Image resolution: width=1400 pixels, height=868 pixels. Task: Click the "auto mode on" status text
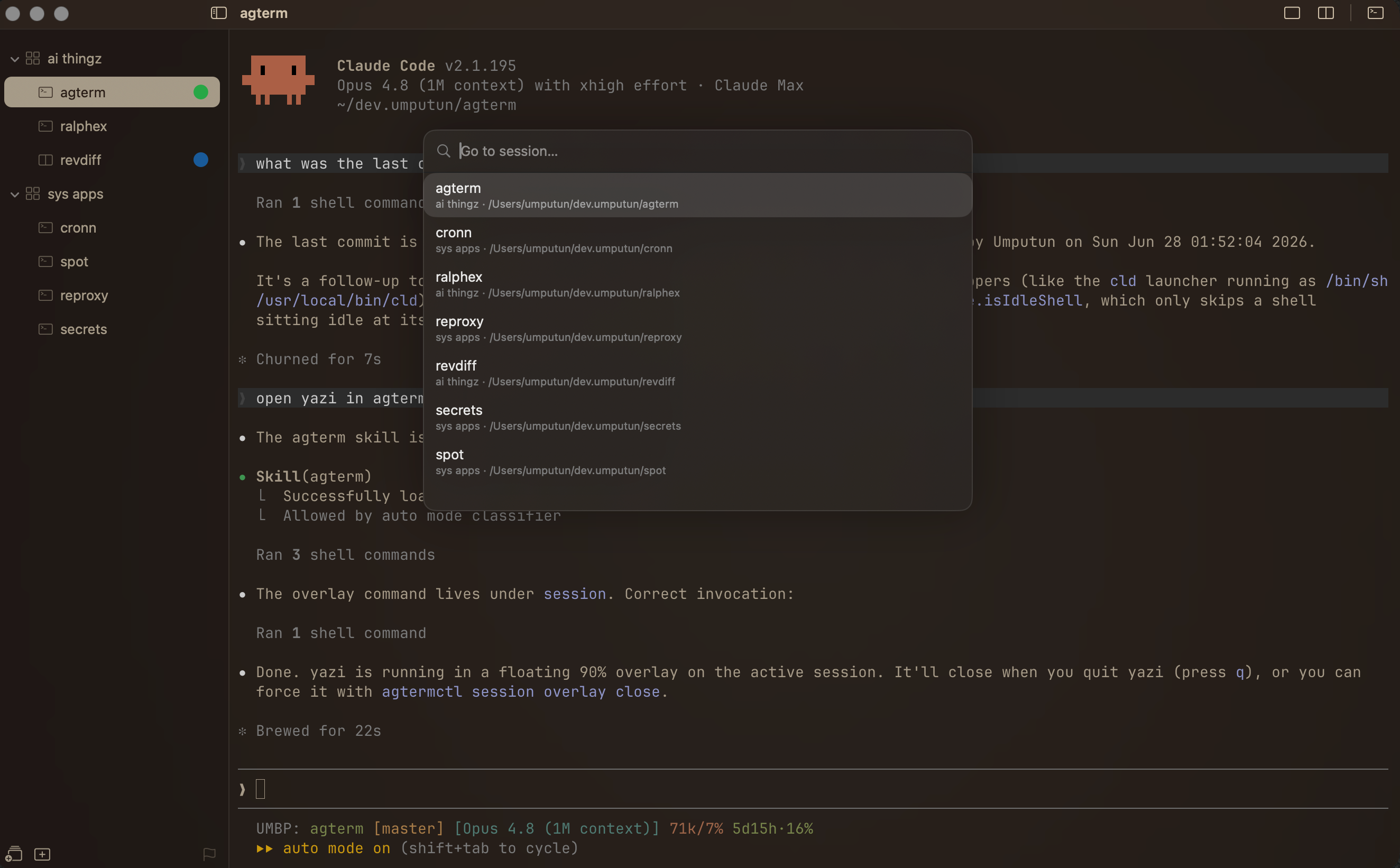pos(336,848)
